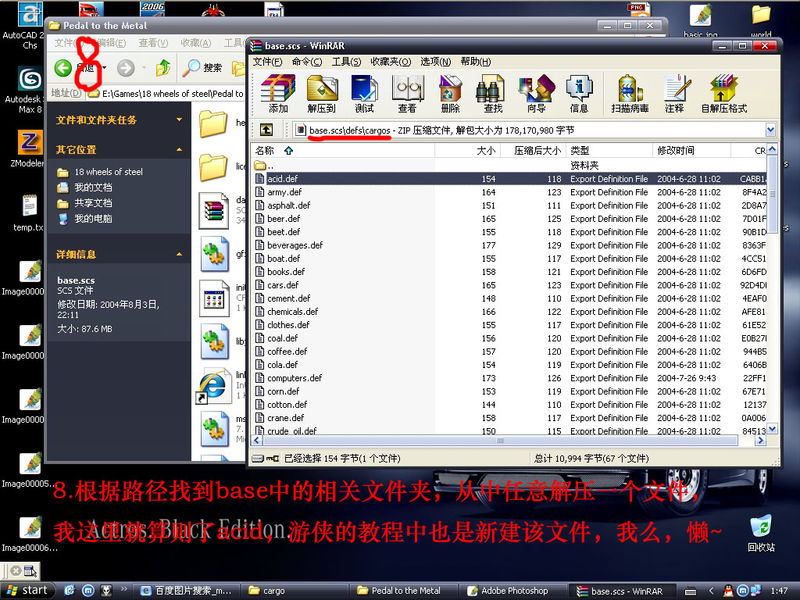Click WinRAR's up one level folder button

coord(266,130)
